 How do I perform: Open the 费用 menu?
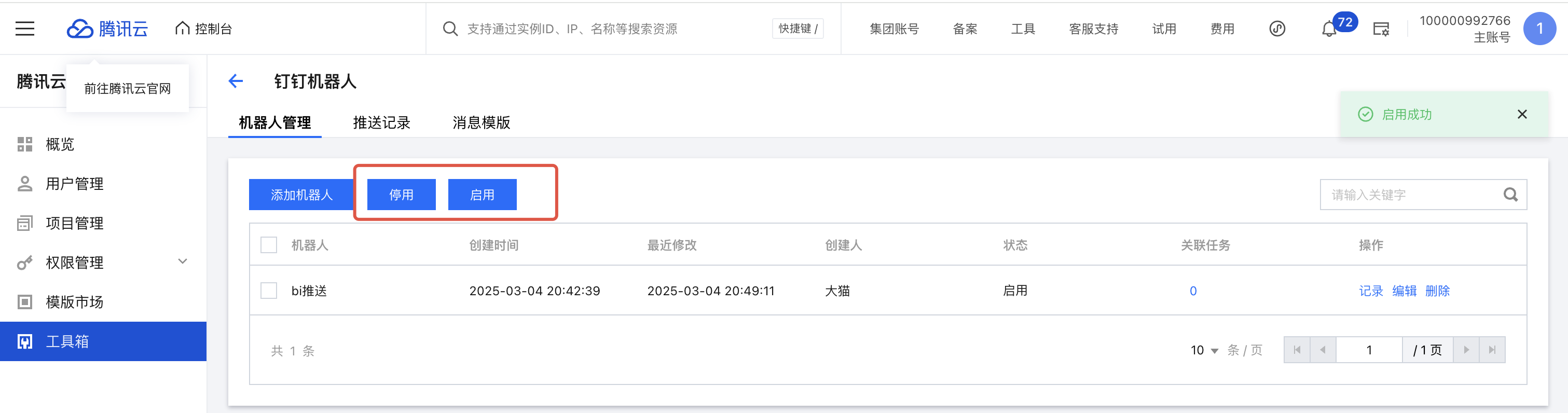point(1221,29)
